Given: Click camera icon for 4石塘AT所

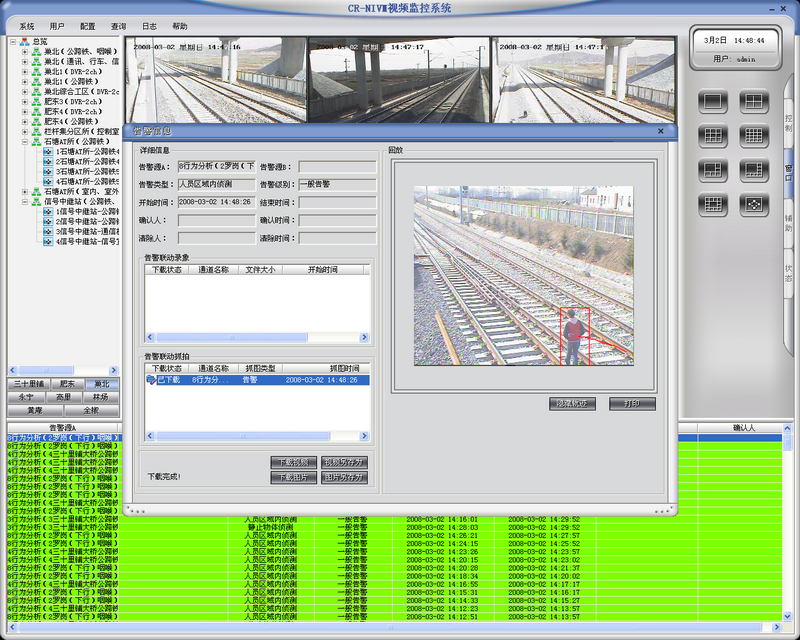Looking at the screenshot, I should pos(48,181).
